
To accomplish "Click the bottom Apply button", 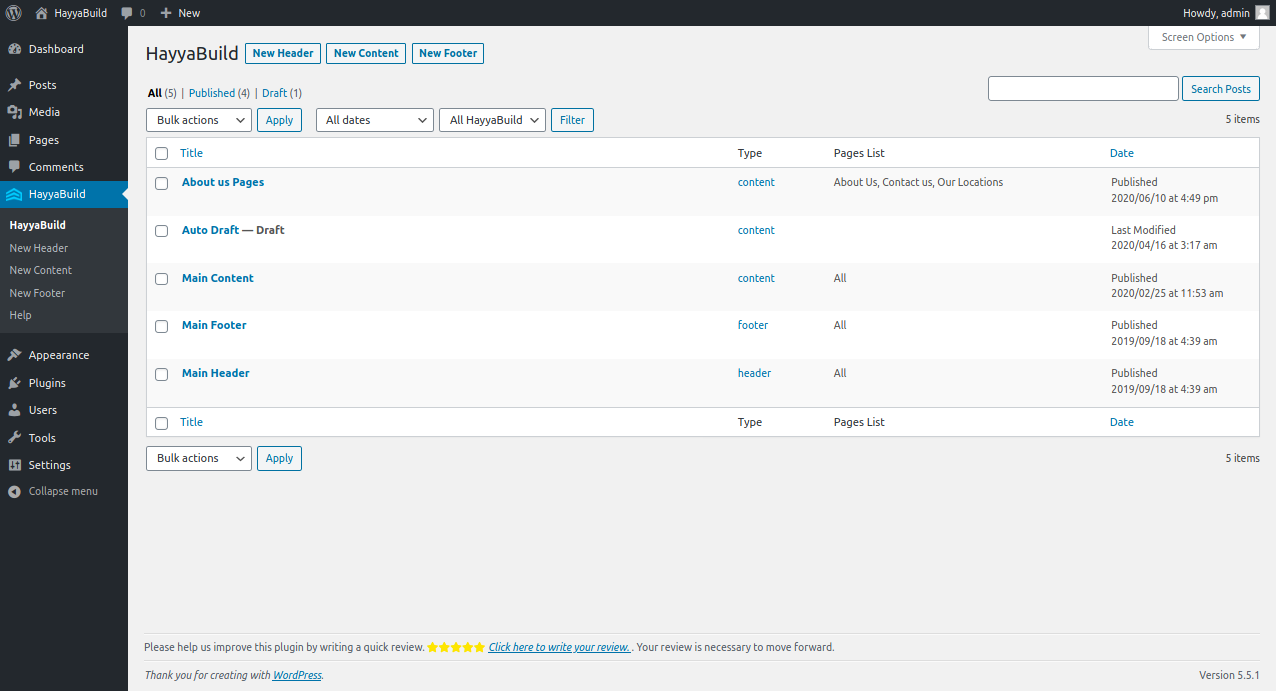I will 279,458.
